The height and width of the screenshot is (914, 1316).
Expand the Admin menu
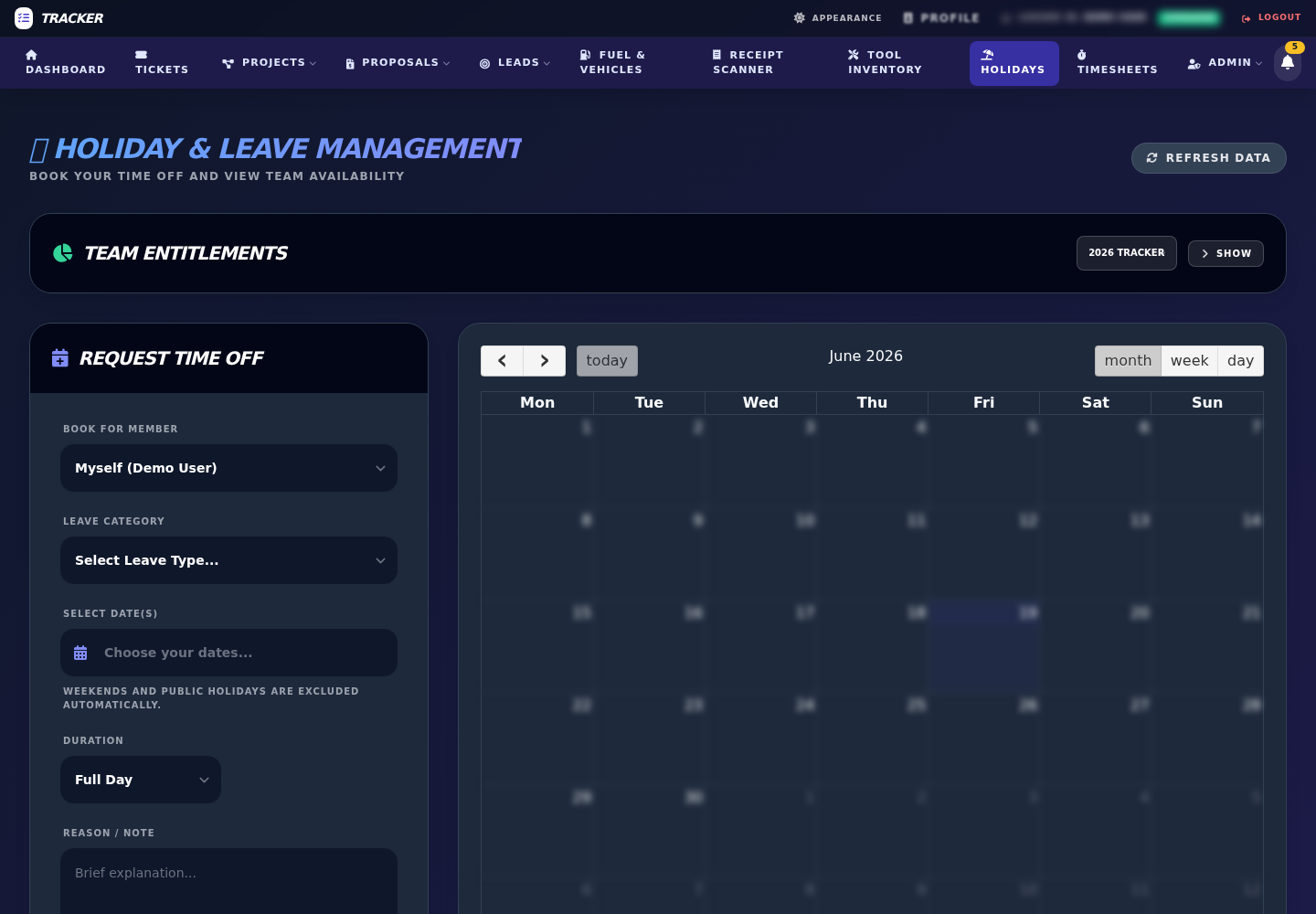[1225, 63]
